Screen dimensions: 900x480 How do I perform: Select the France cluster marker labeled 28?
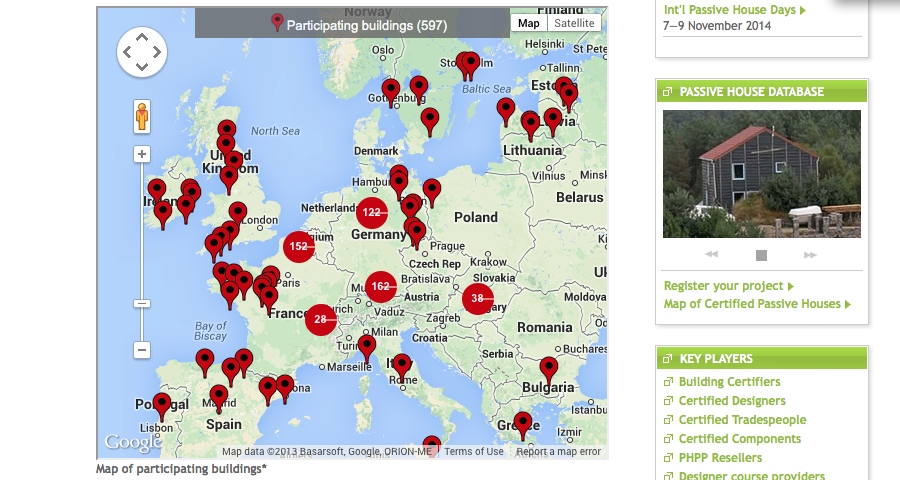[x=320, y=320]
